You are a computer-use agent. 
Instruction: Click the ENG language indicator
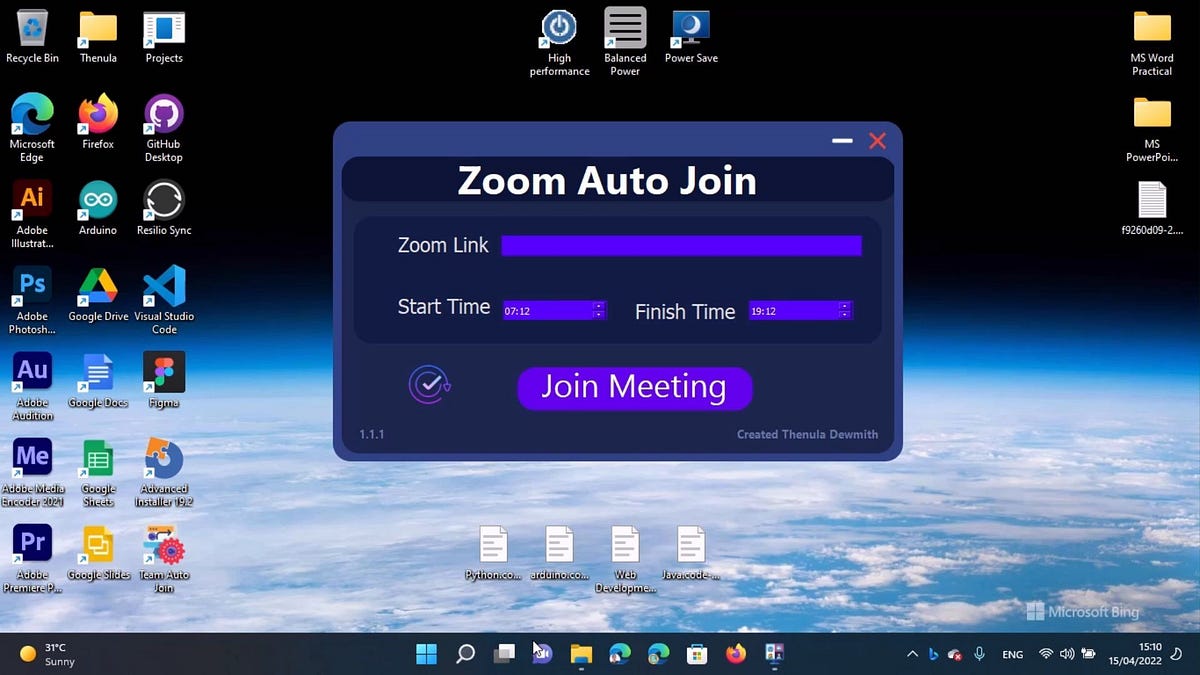[1012, 654]
